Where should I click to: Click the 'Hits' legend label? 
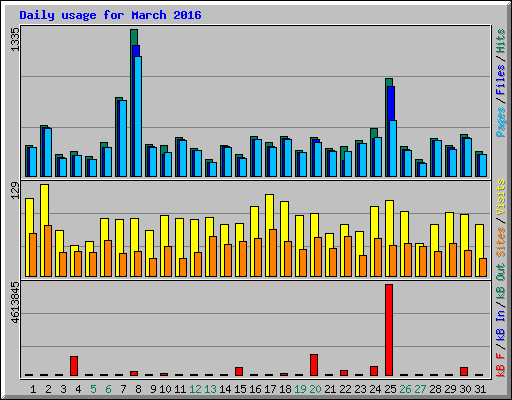(x=501, y=41)
